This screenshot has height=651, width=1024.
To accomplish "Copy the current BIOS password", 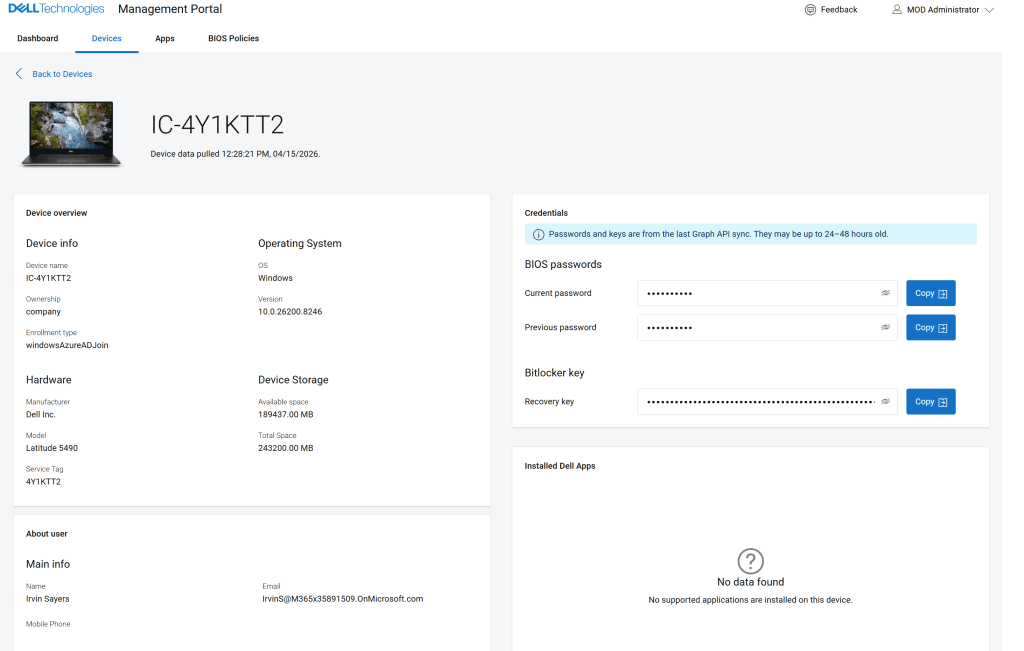I will click(x=930, y=294).
